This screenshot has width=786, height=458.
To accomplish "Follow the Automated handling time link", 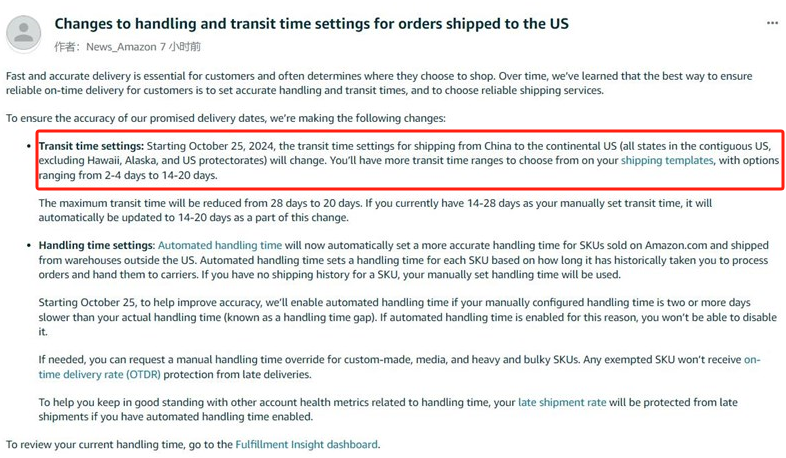I will (220, 245).
